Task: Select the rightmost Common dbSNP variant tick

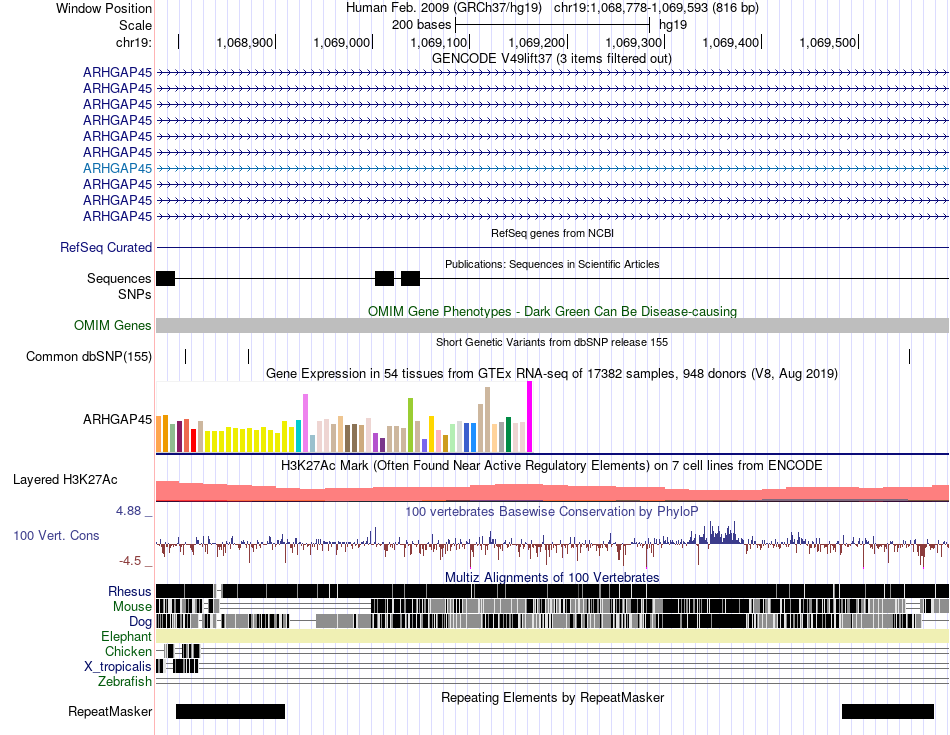Action: (909, 356)
